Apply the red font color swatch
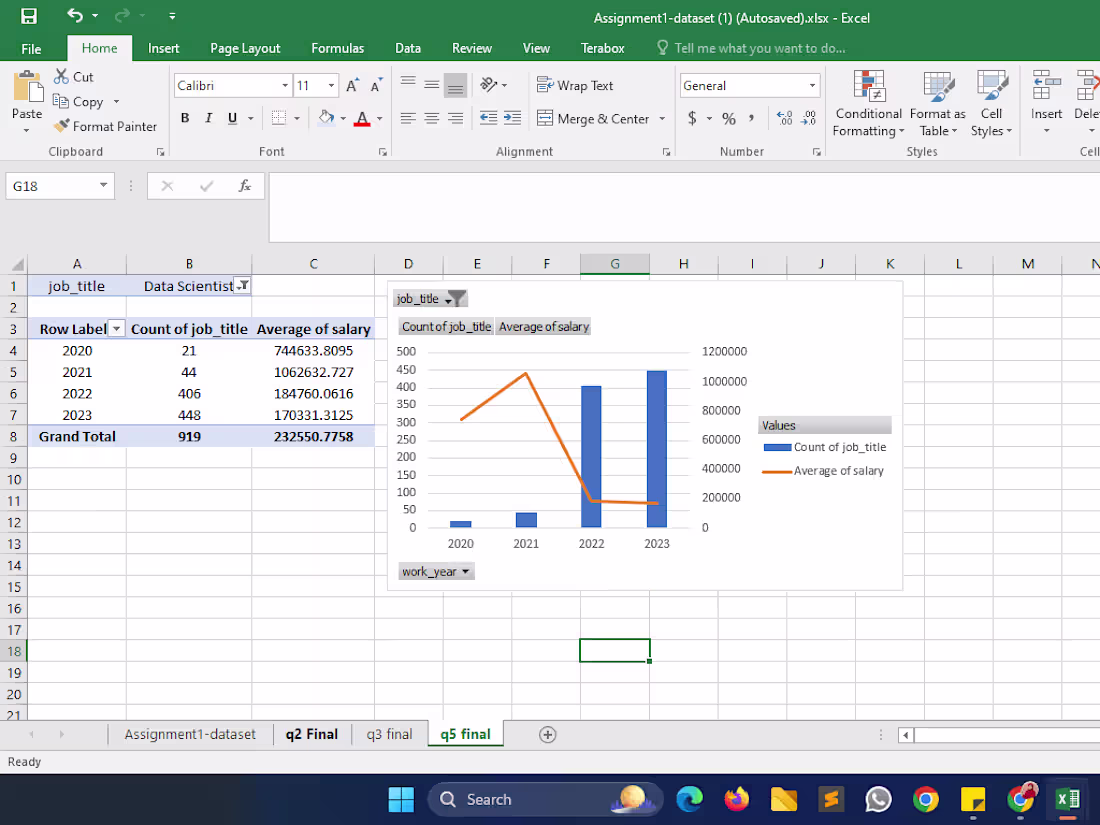 point(362,118)
